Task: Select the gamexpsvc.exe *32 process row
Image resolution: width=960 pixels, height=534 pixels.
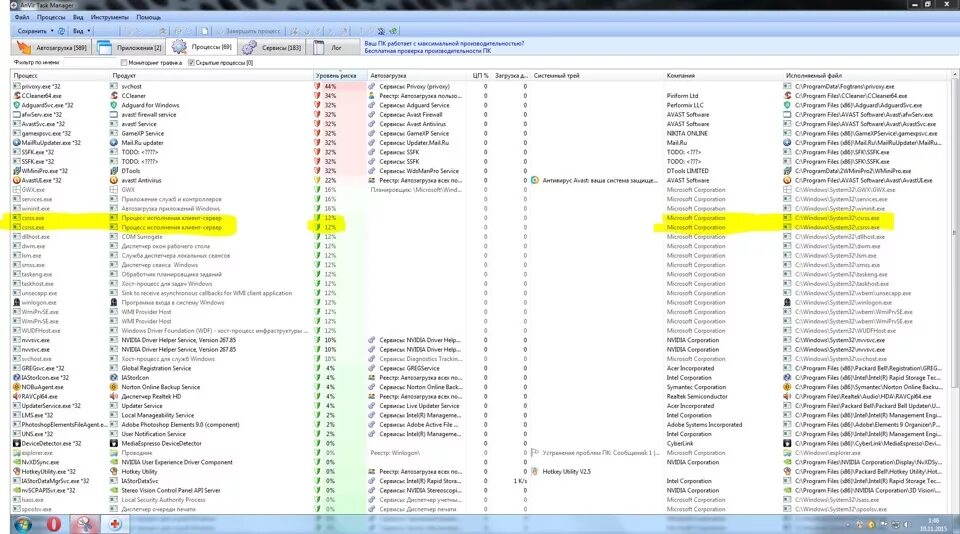Action: 481,133
